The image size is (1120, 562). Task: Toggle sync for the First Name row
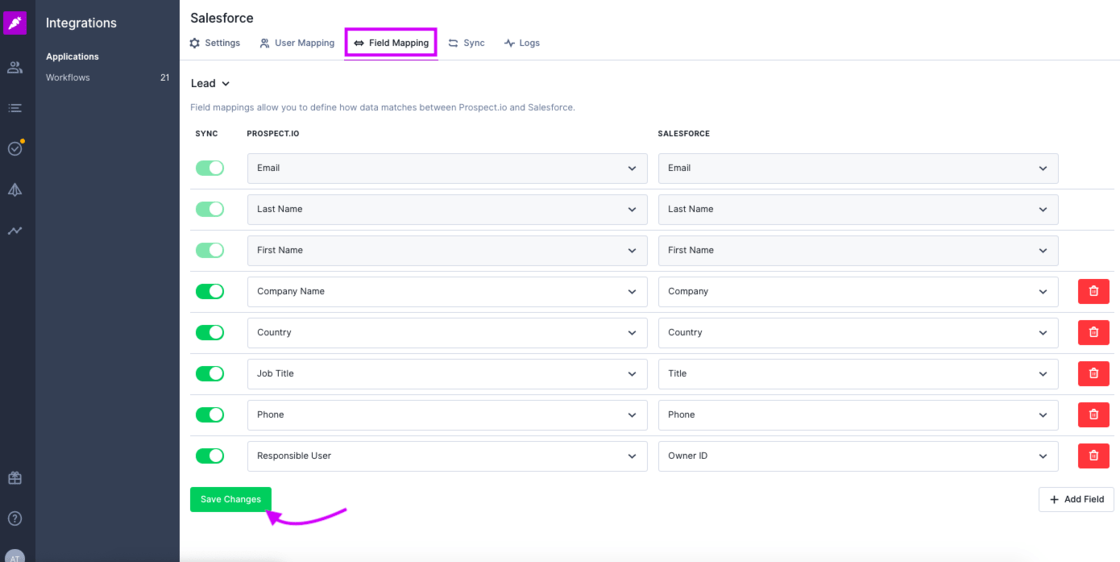[210, 250]
